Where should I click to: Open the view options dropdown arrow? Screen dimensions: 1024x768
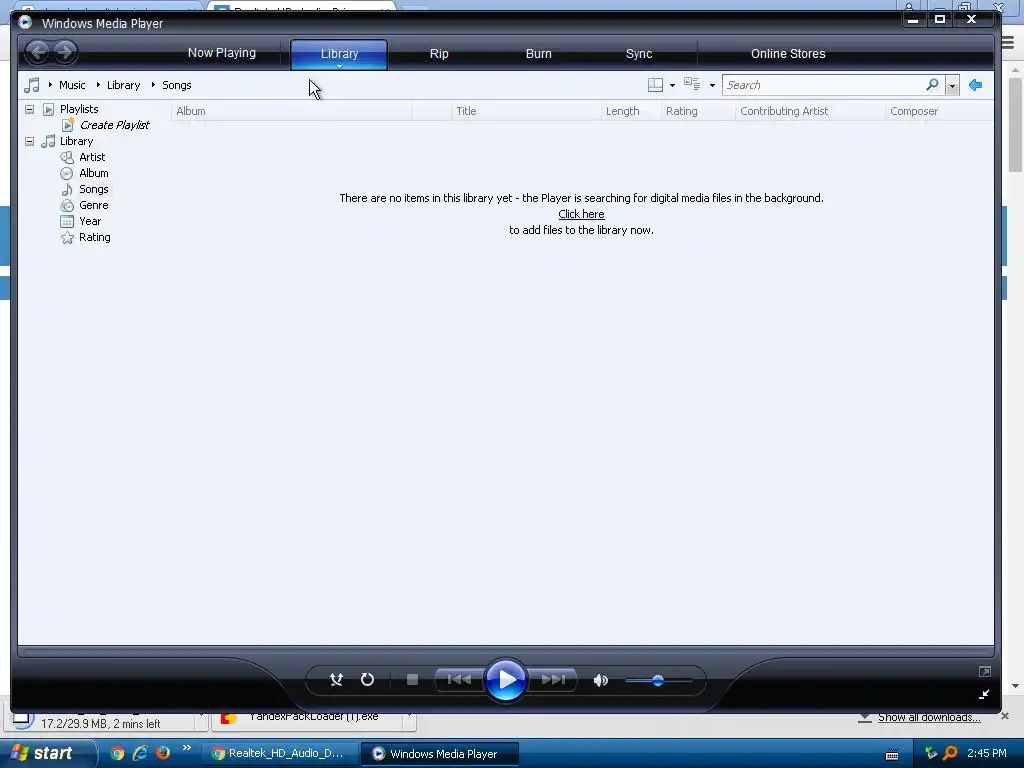[712, 85]
